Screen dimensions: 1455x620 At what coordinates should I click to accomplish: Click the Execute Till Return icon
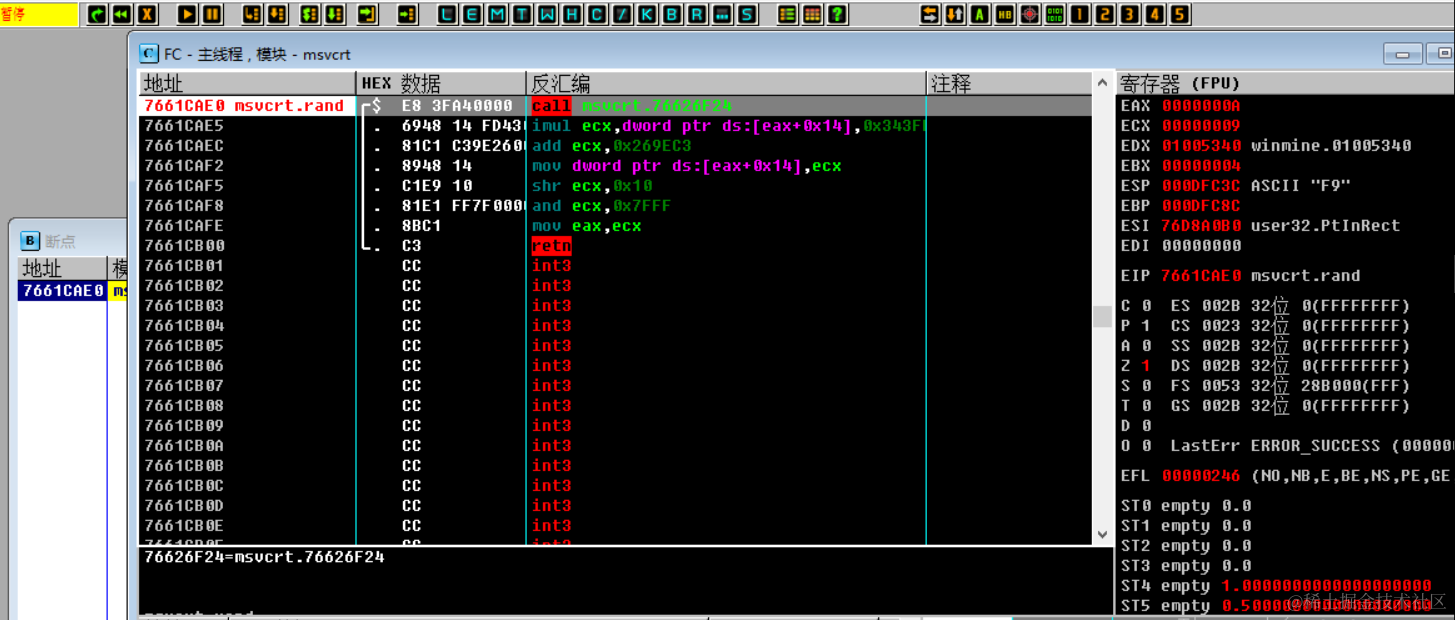[367, 14]
